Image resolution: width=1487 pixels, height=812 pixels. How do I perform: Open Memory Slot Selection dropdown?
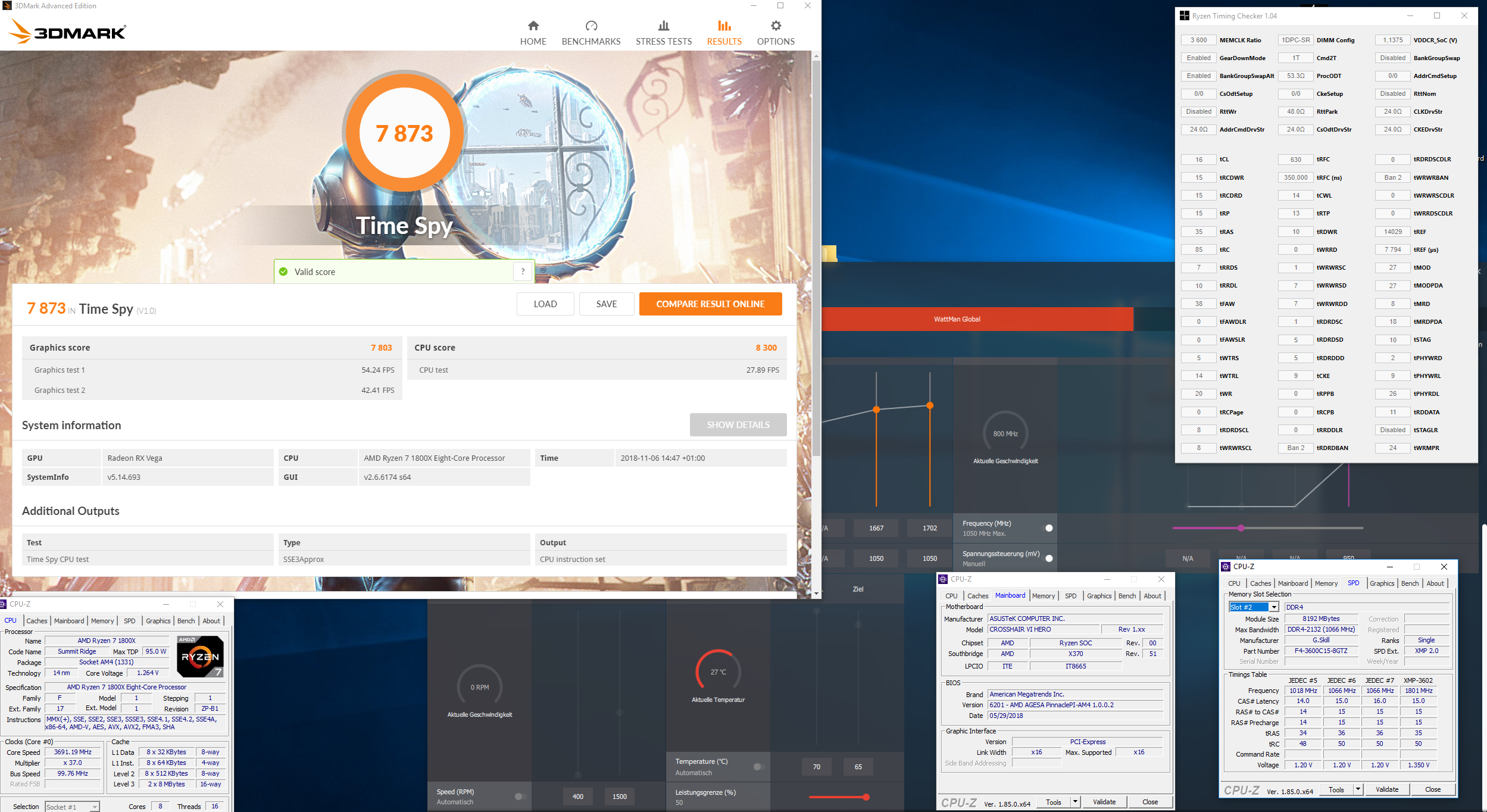click(x=1273, y=607)
